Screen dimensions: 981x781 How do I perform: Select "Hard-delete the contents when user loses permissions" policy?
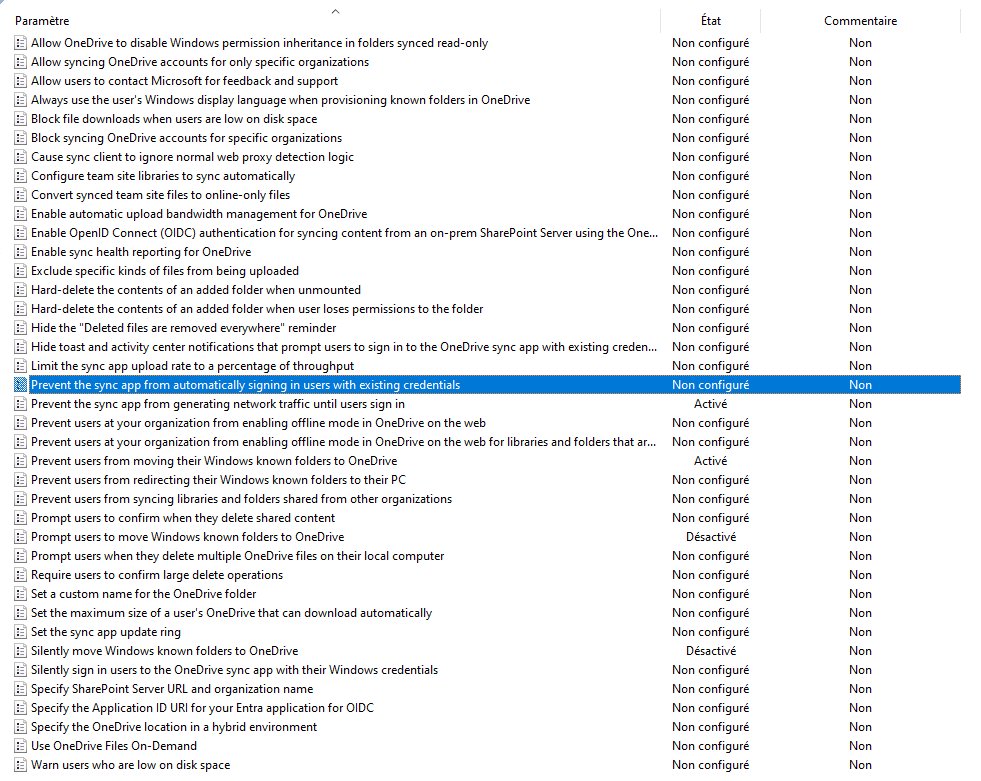click(257, 309)
